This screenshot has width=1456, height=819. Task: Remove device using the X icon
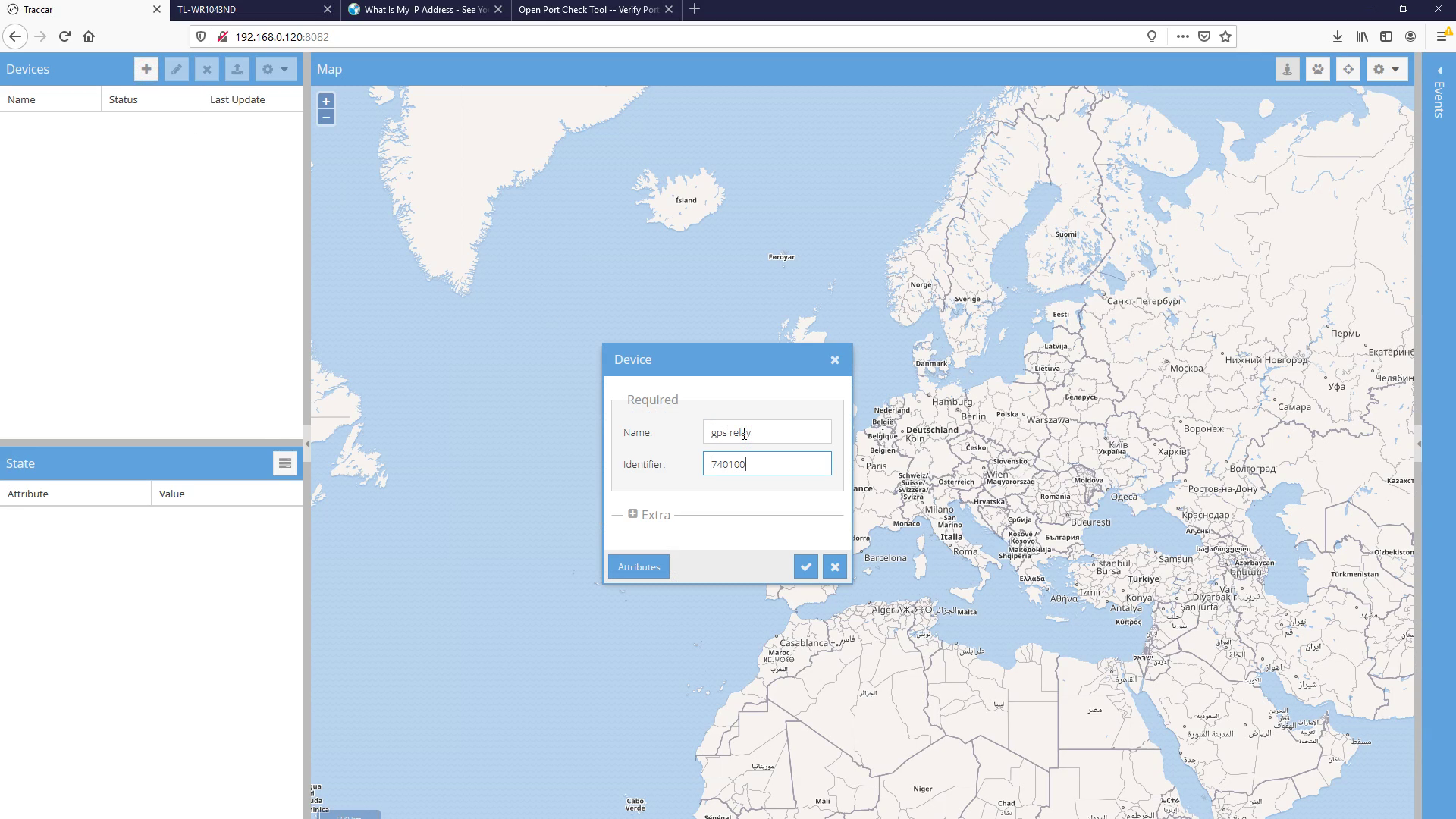click(207, 69)
